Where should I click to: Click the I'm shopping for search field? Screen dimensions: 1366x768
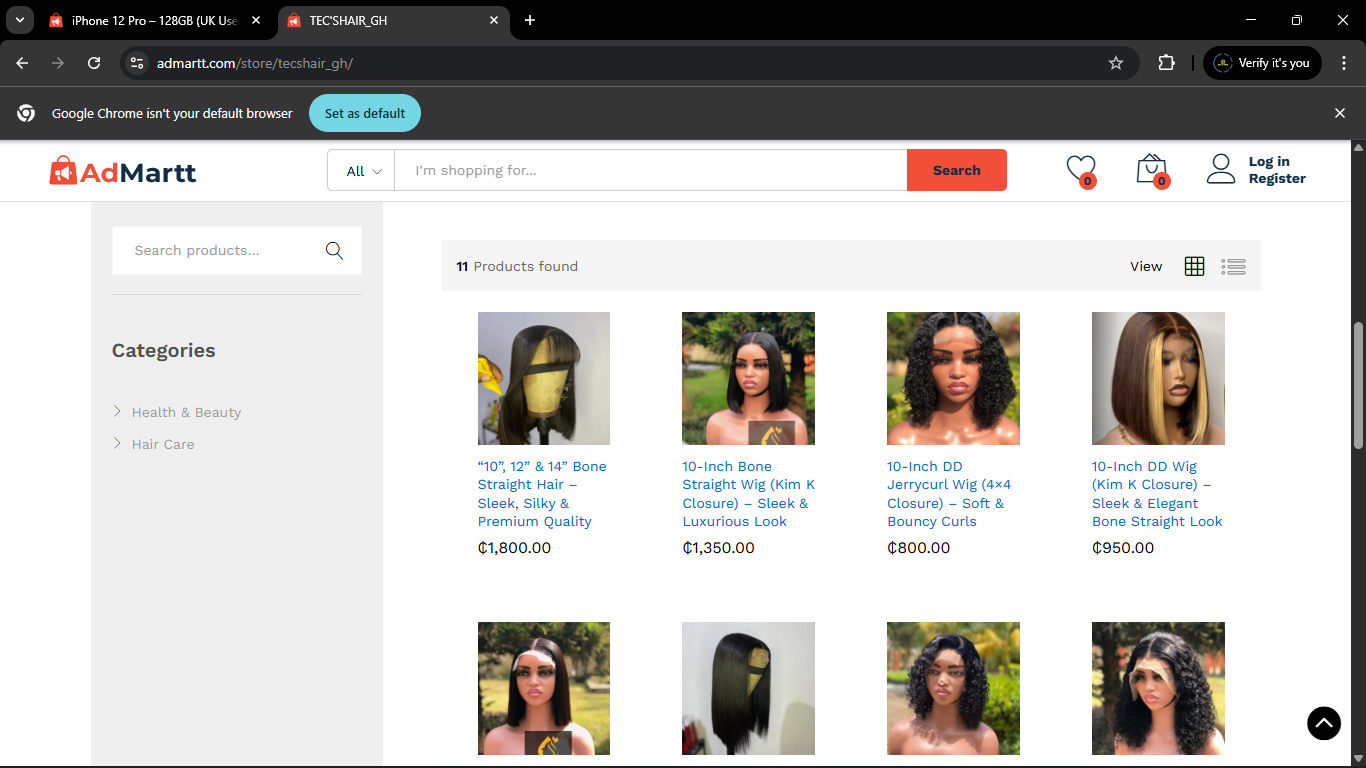tap(651, 170)
